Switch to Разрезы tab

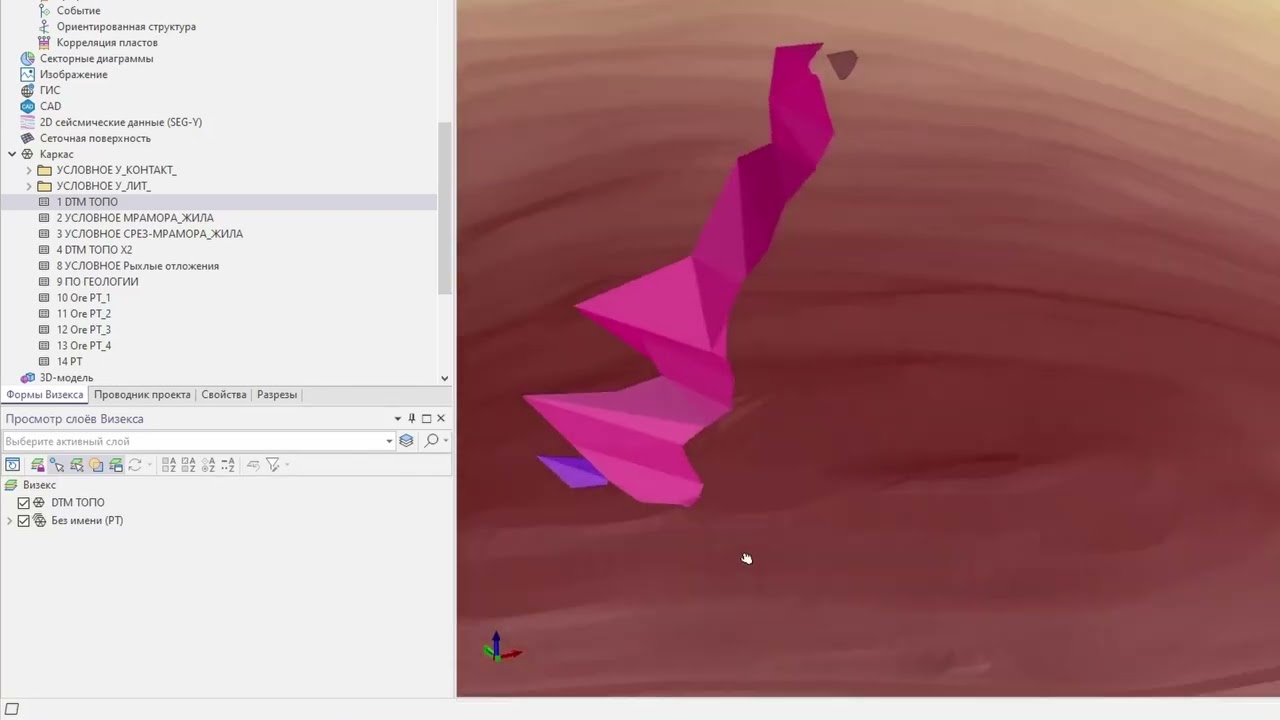coord(277,395)
